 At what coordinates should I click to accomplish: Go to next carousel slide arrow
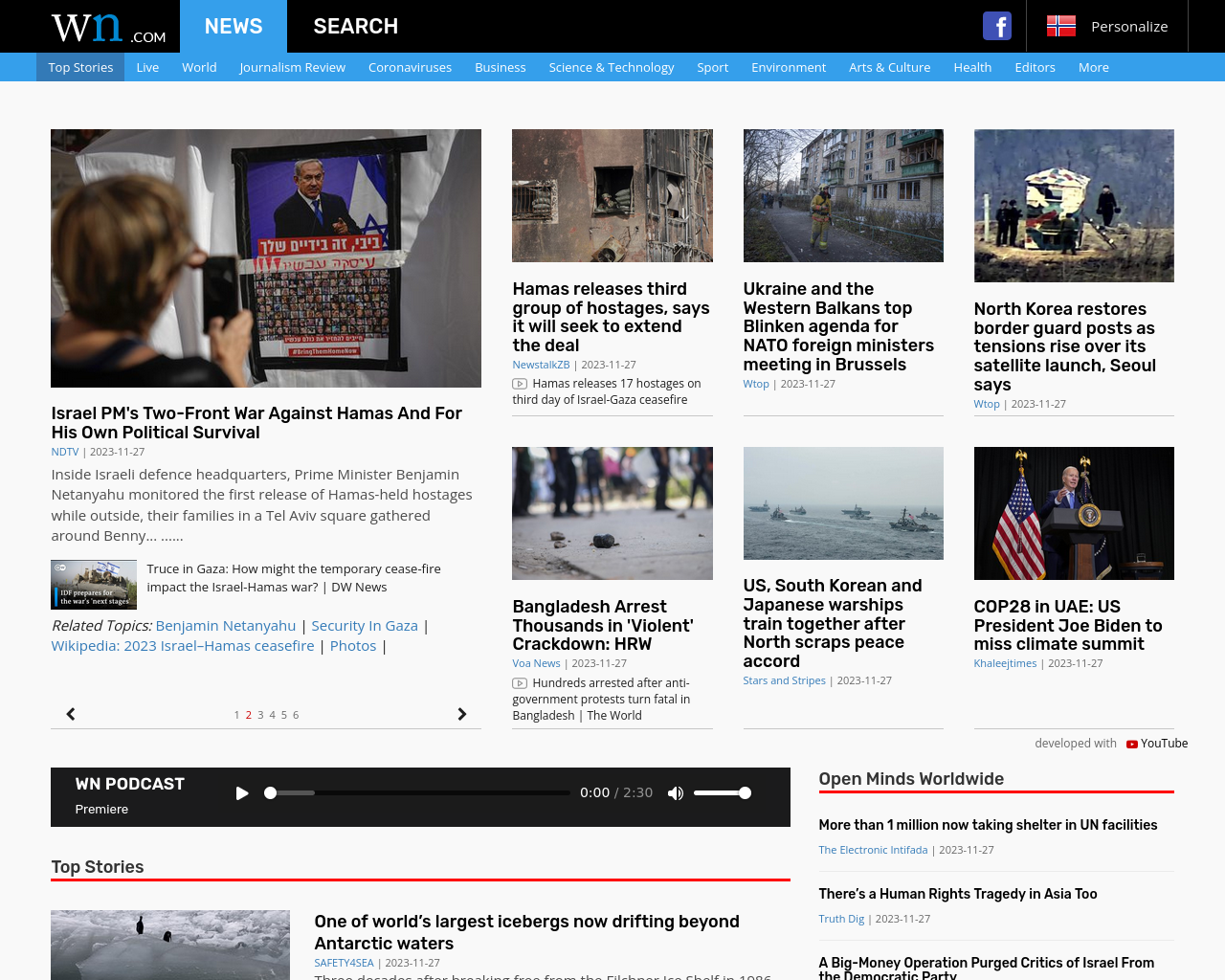462,714
